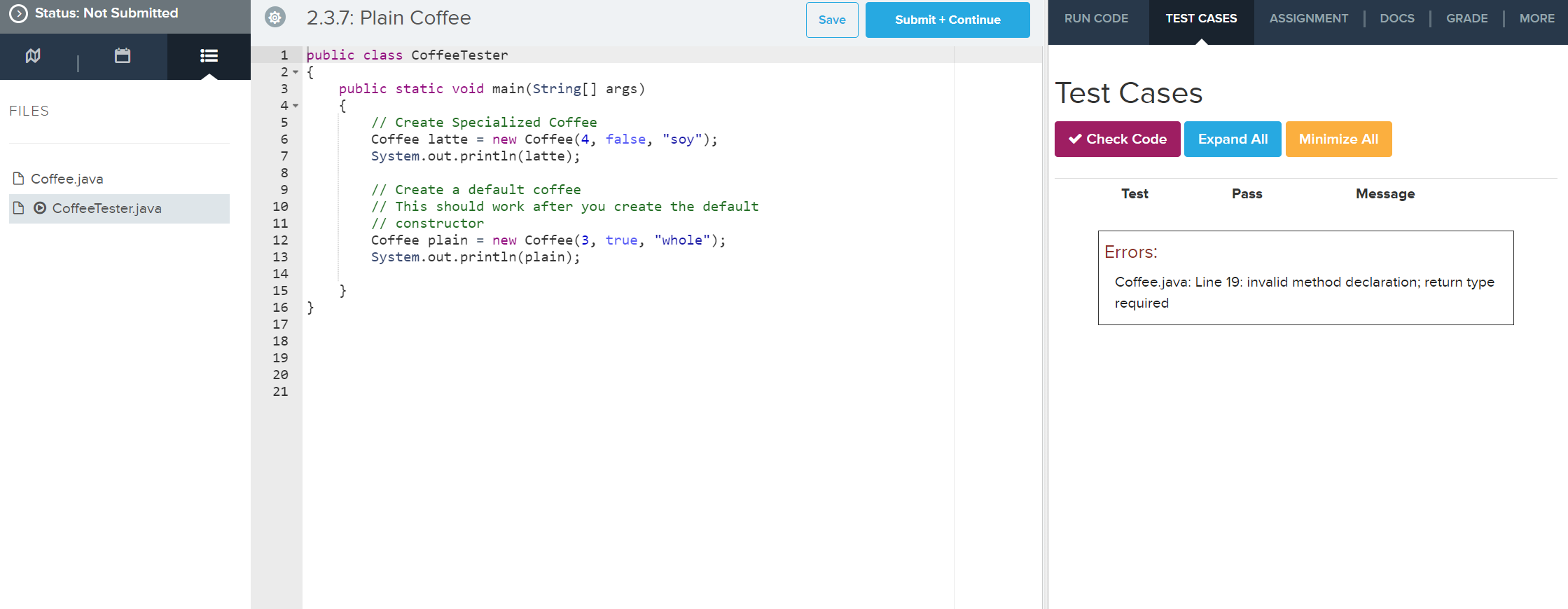
Task: Switch to RUN CODE tab
Action: pyautogui.click(x=1096, y=19)
